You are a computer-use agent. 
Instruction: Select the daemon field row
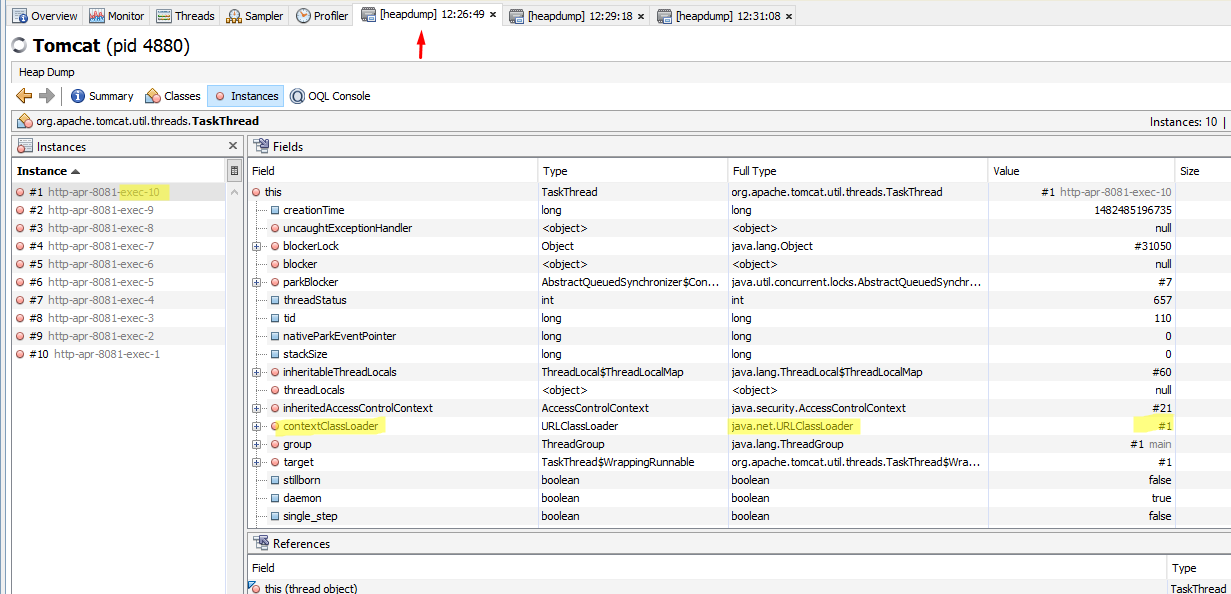pos(739,498)
